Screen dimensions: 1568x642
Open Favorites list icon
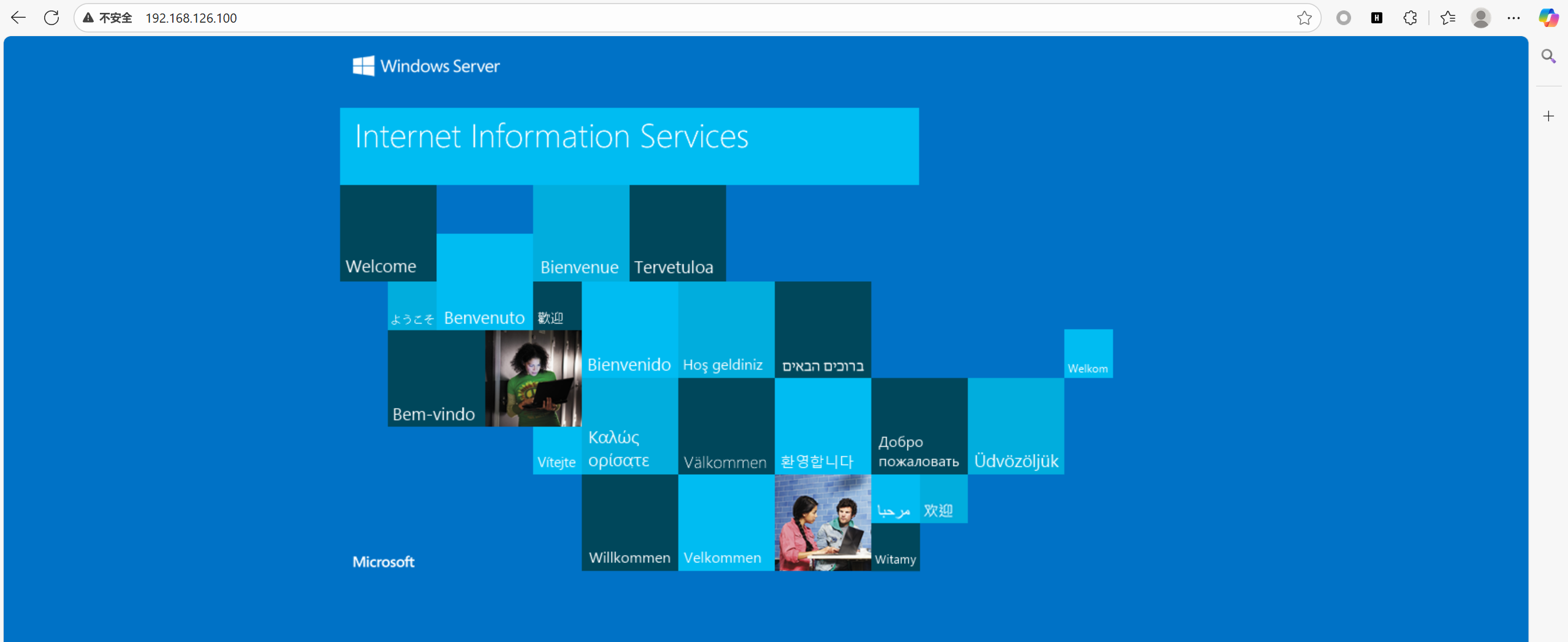click(x=1448, y=18)
